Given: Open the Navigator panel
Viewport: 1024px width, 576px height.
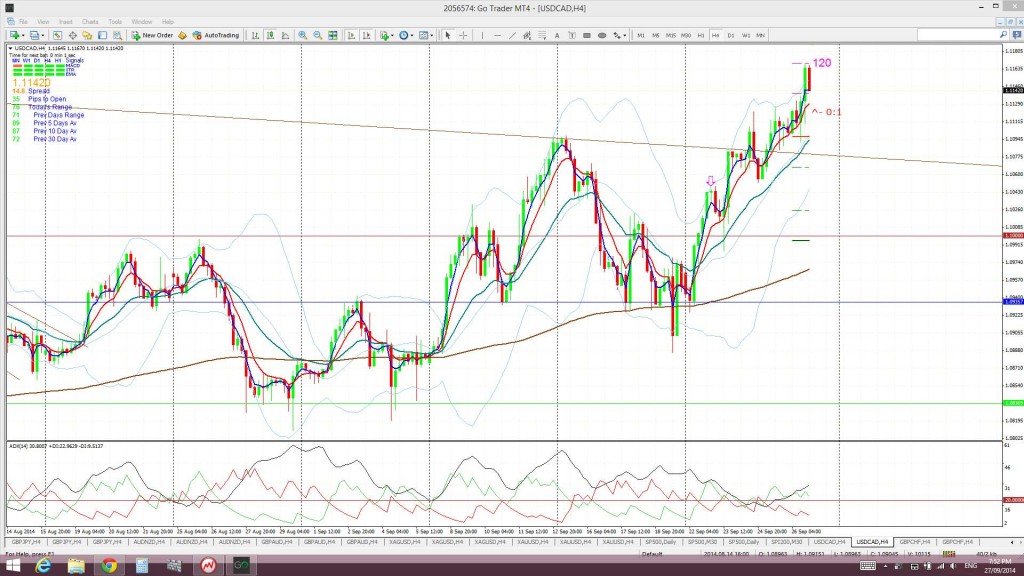Looking at the screenshot, I should point(87,35).
